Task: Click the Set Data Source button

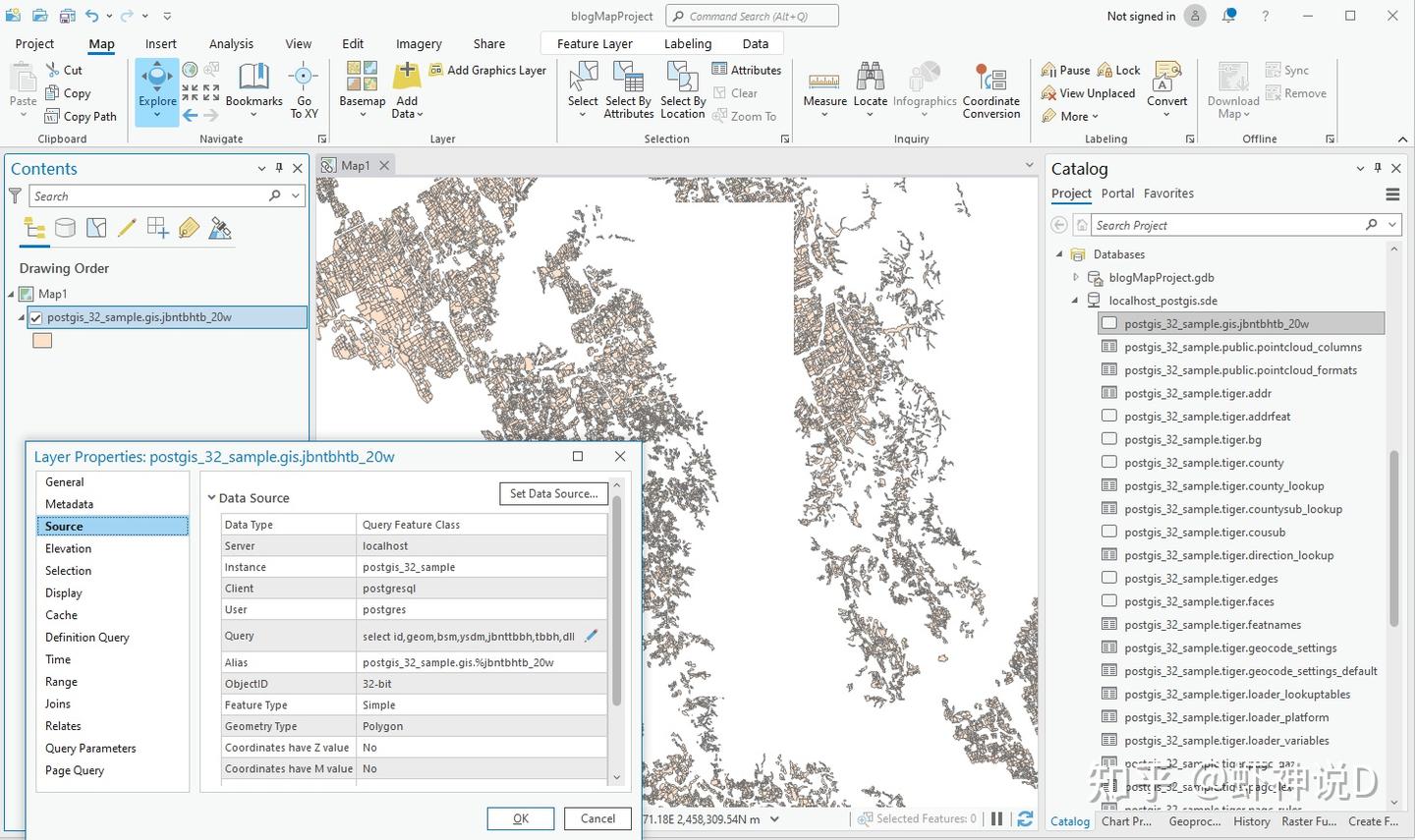Action: pos(553,493)
